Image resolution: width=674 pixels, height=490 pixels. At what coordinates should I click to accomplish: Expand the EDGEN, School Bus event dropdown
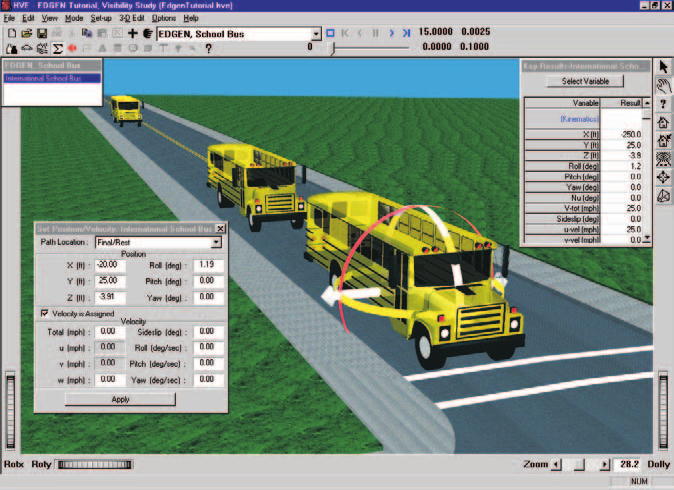click(x=316, y=34)
